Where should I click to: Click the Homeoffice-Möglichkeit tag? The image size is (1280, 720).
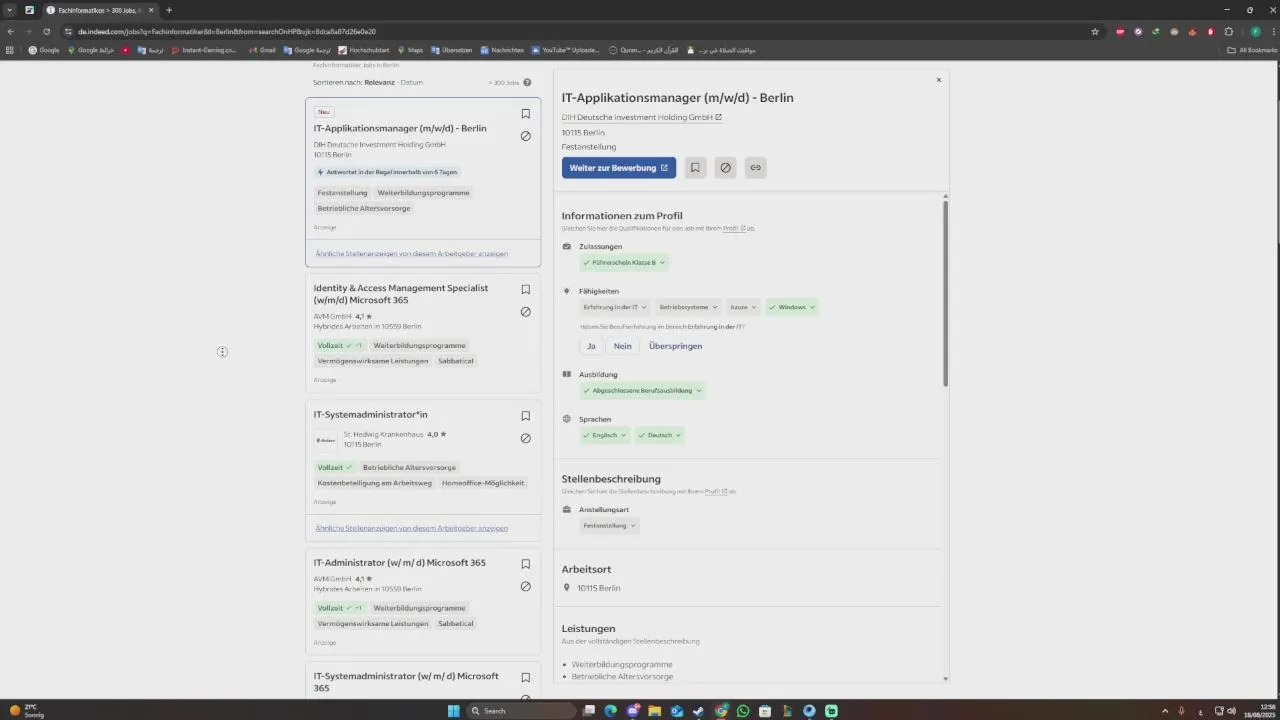(483, 483)
